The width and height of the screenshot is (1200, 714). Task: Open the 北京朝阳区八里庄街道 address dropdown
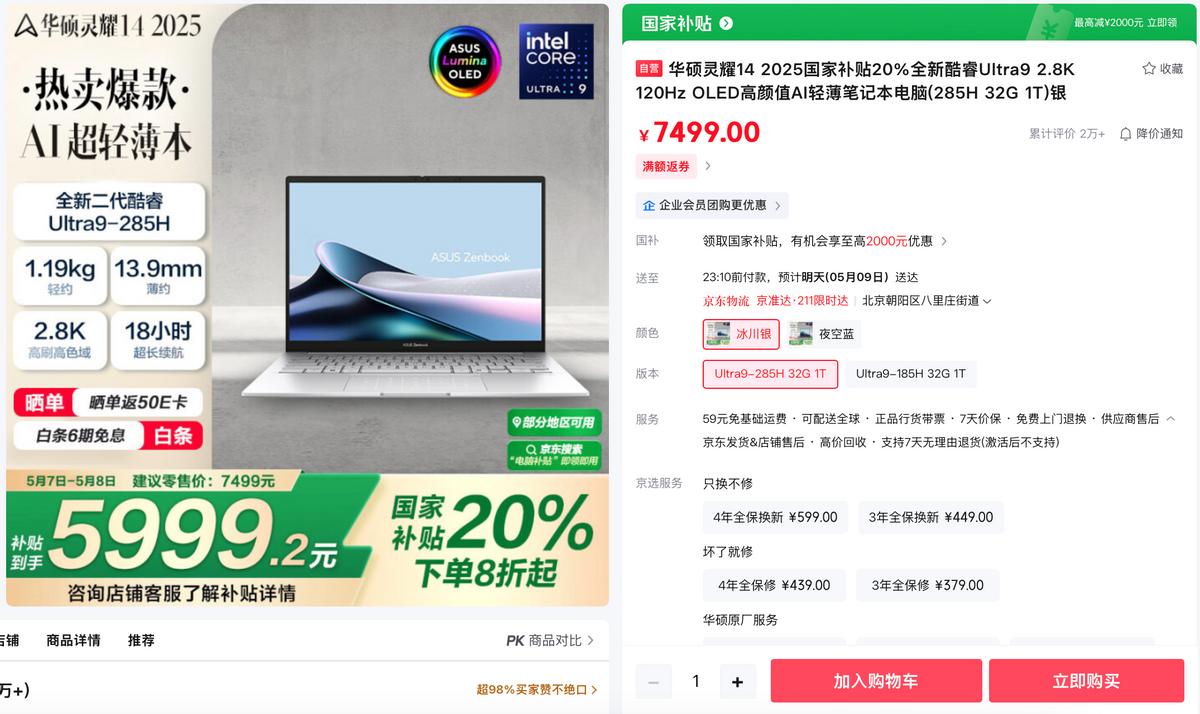click(x=927, y=301)
